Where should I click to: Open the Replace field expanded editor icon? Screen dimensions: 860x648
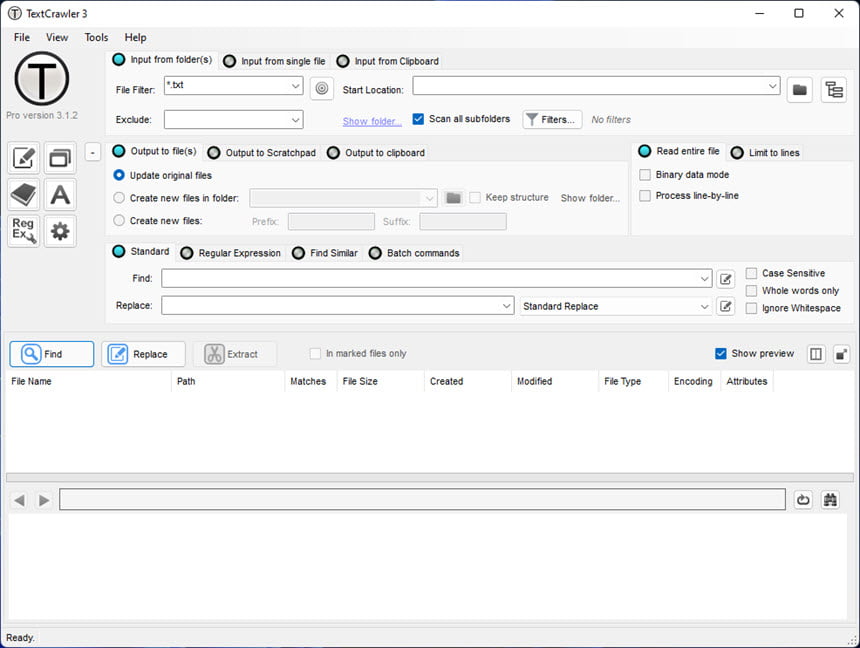click(726, 306)
